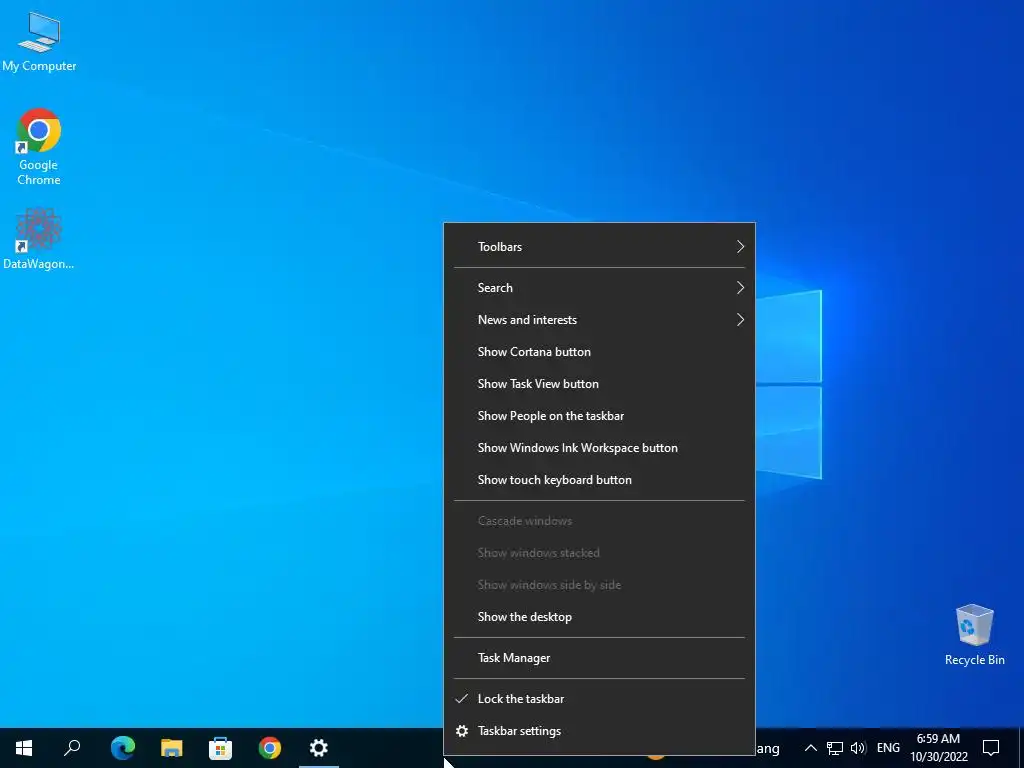Choose Show the desktop
The image size is (1024, 768).
(x=600, y=617)
